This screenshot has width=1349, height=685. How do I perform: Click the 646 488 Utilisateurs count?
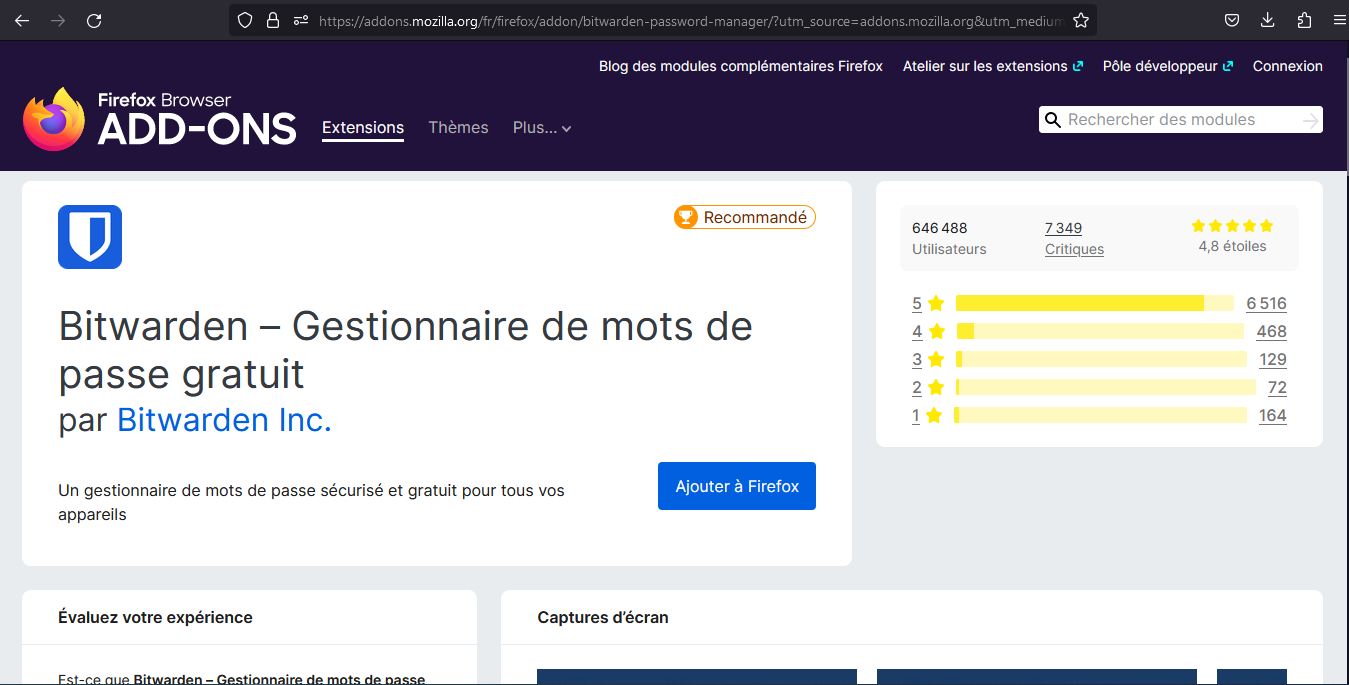949,238
